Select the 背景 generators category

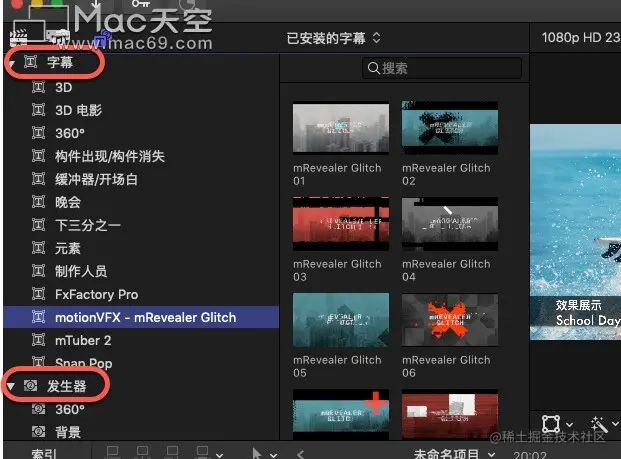(141, 432)
